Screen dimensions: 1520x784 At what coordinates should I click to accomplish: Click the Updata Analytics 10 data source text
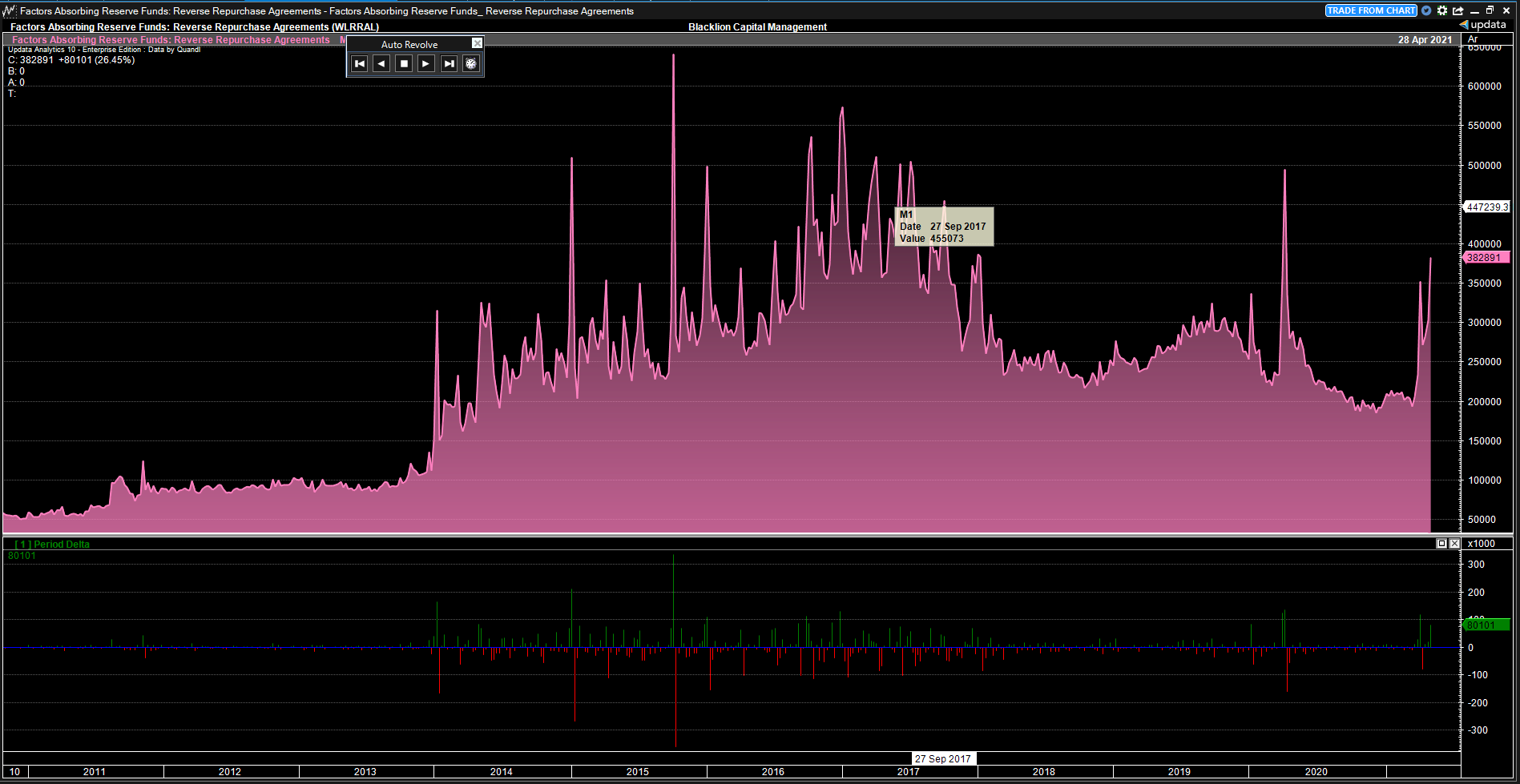click(104, 50)
